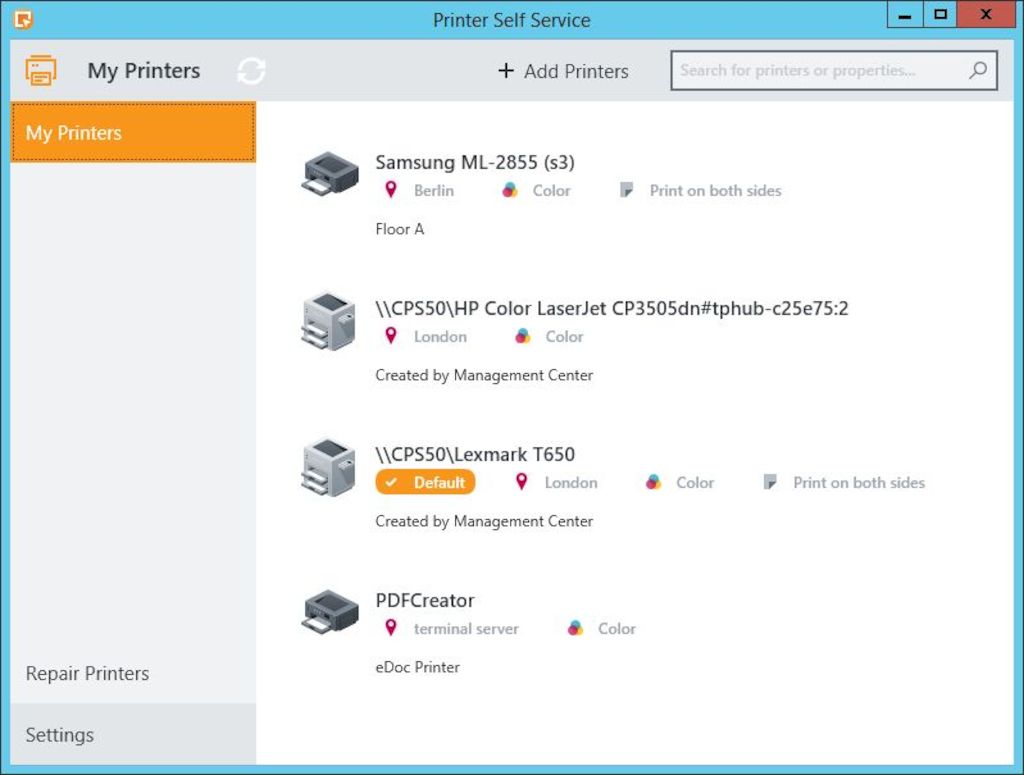Click the refresh printers icon
This screenshot has height=775, width=1024.
pos(251,71)
